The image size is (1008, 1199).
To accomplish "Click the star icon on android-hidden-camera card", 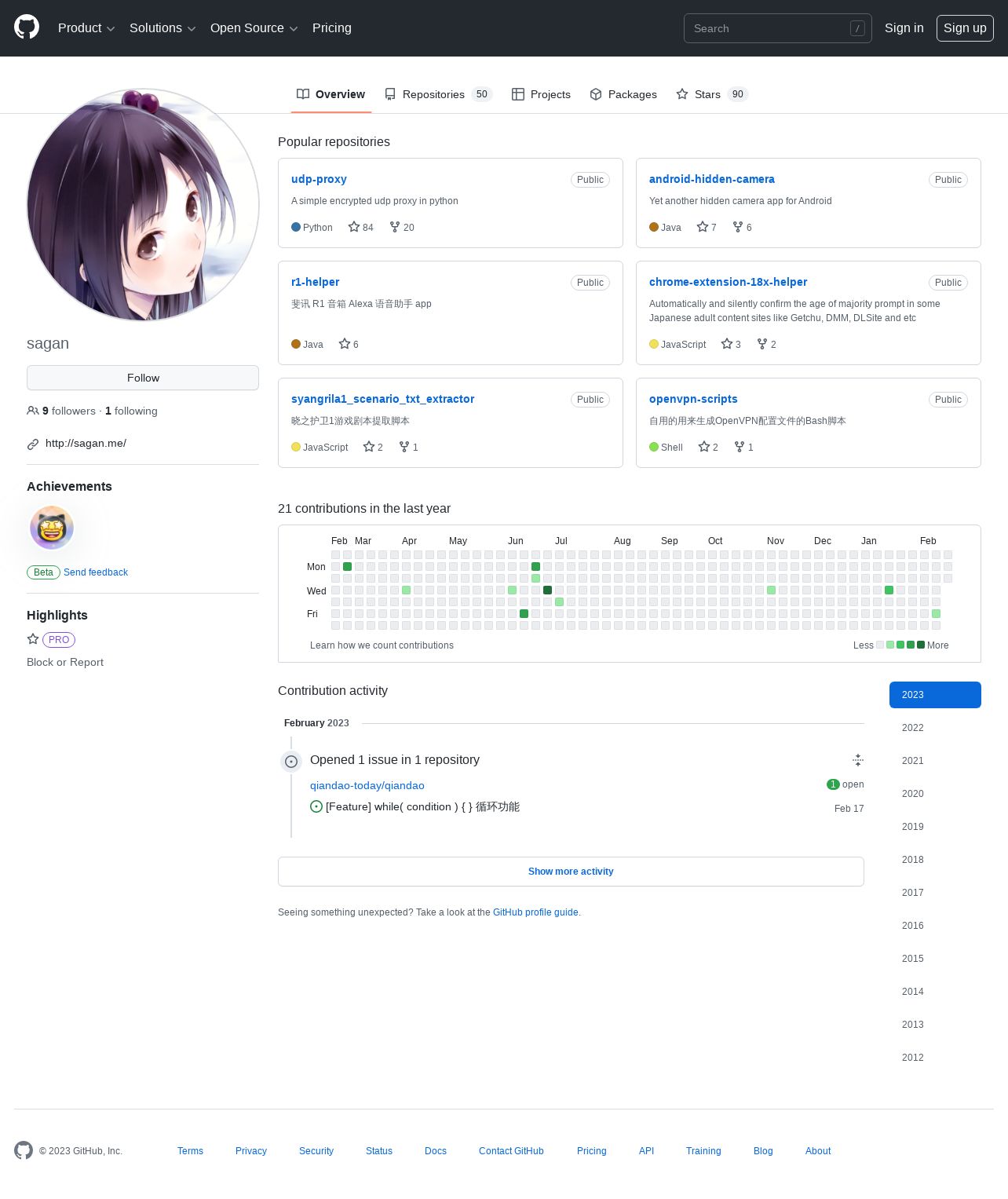I will 703,227.
